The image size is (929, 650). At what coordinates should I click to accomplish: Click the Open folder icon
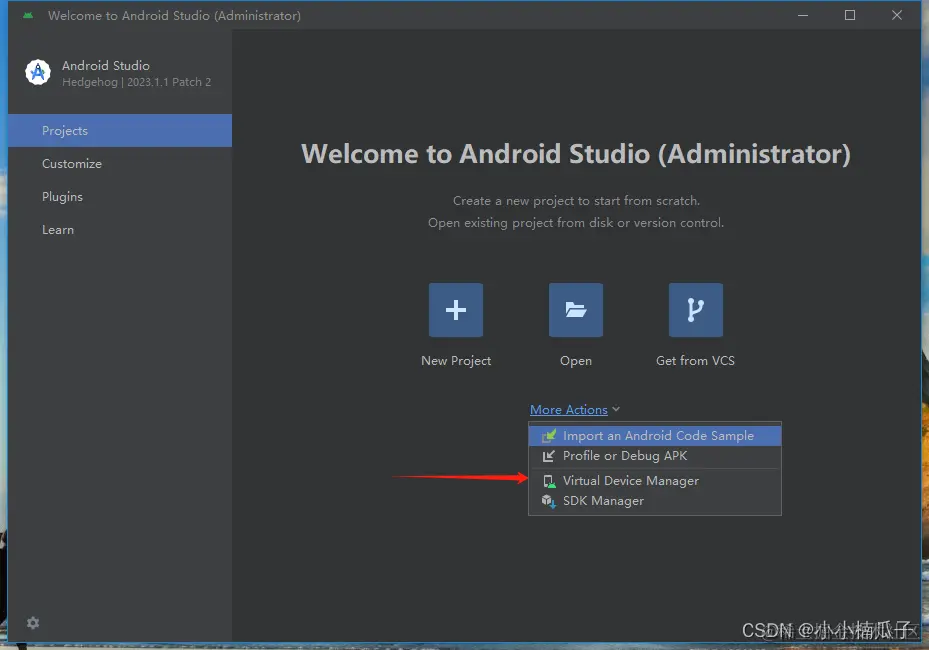tap(575, 310)
